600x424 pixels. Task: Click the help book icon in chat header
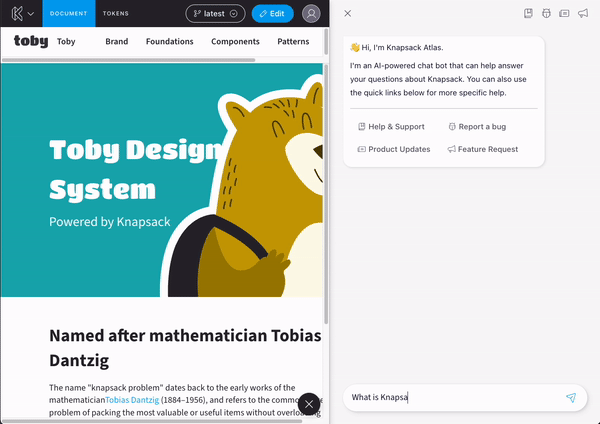528,13
